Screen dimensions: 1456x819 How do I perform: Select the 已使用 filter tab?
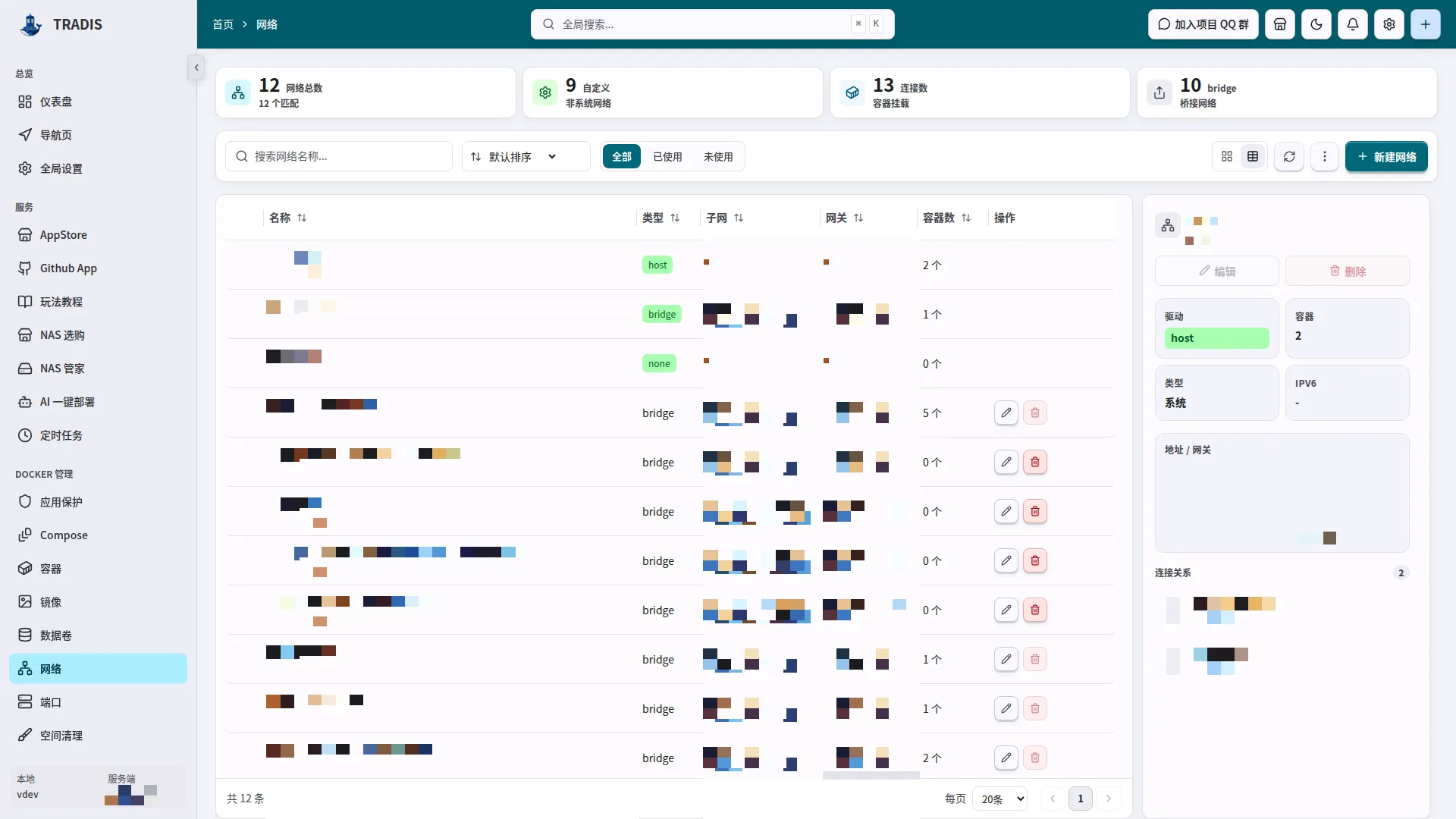coord(667,156)
